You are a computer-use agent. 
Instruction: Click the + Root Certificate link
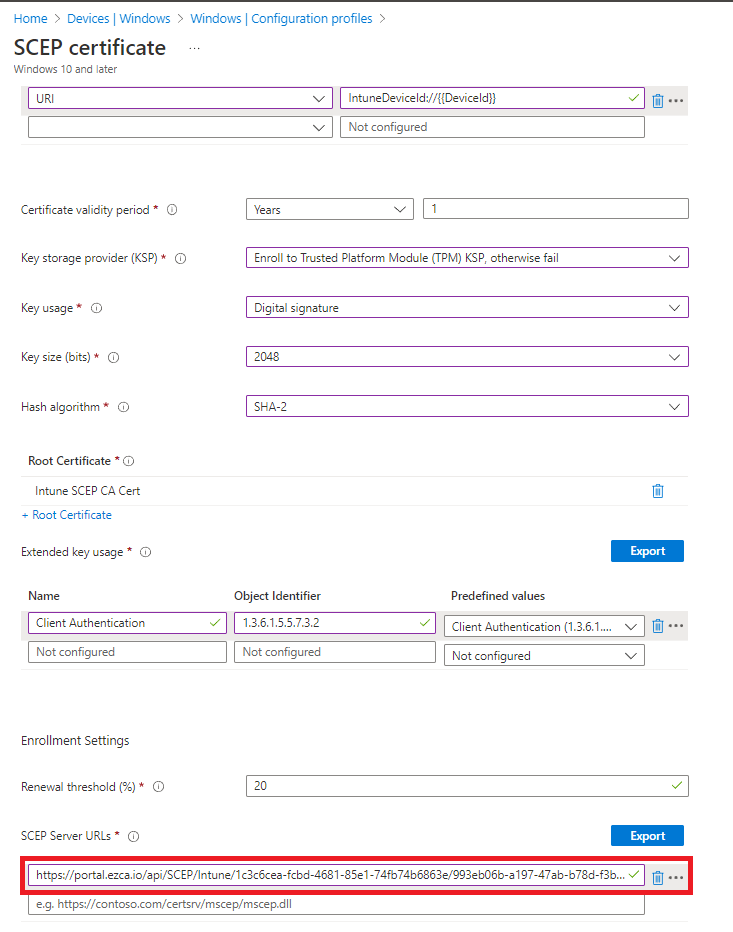pos(66,515)
